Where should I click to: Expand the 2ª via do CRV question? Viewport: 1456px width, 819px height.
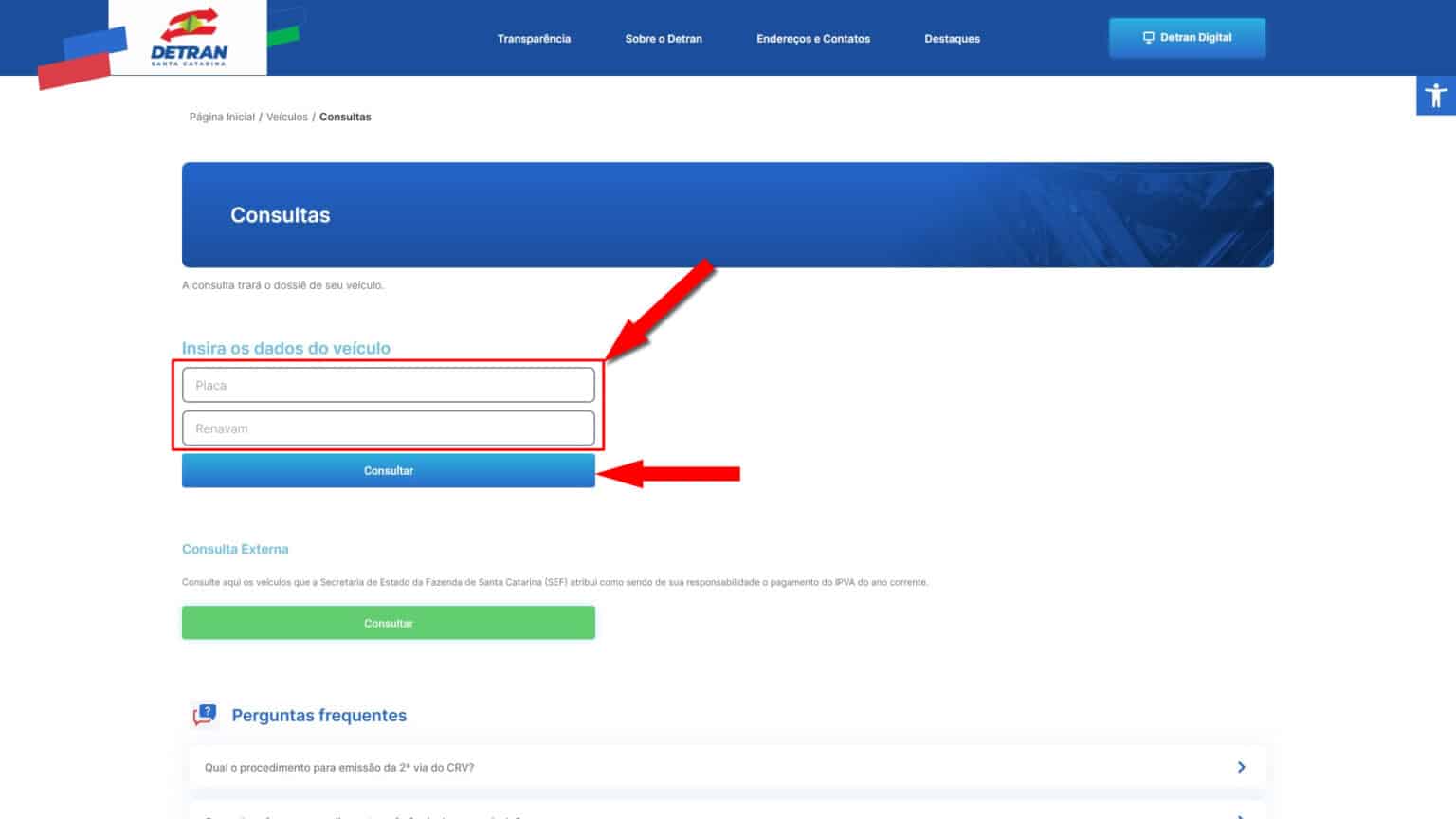point(728,767)
